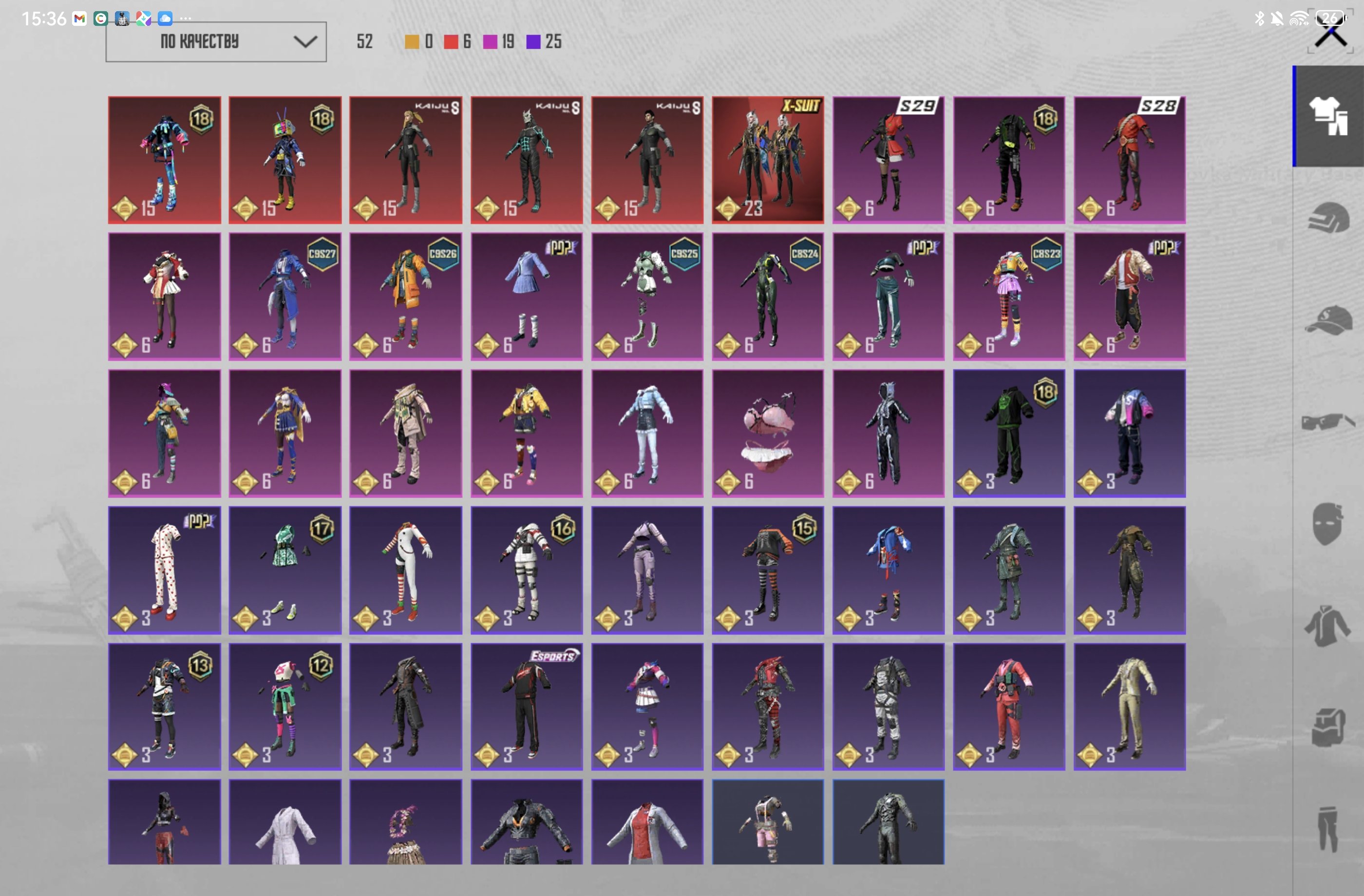Select the TV-head robot outfit card
Screen dimensions: 1364x896
click(285, 160)
